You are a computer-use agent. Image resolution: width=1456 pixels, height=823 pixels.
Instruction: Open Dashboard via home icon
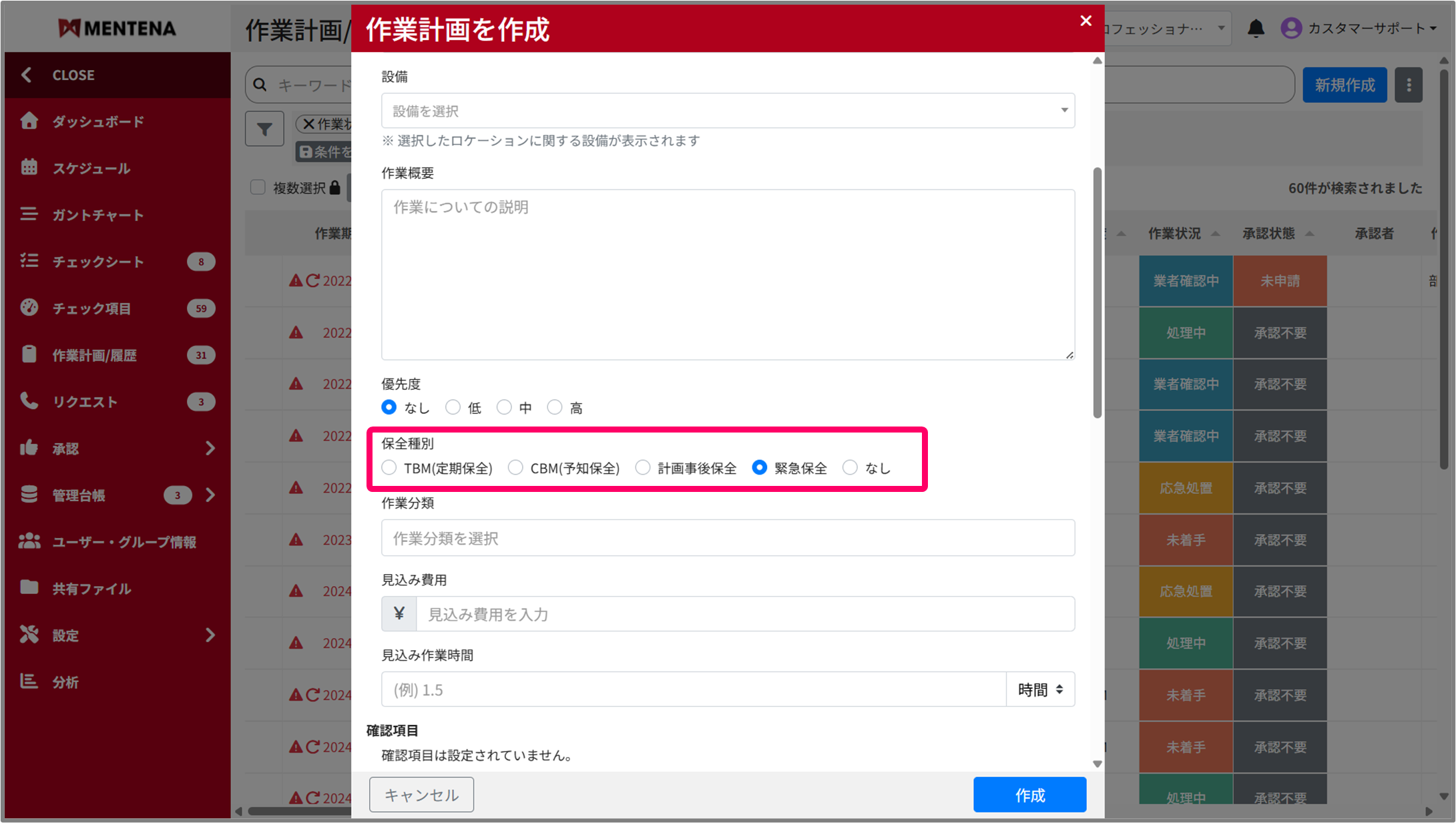(x=29, y=121)
